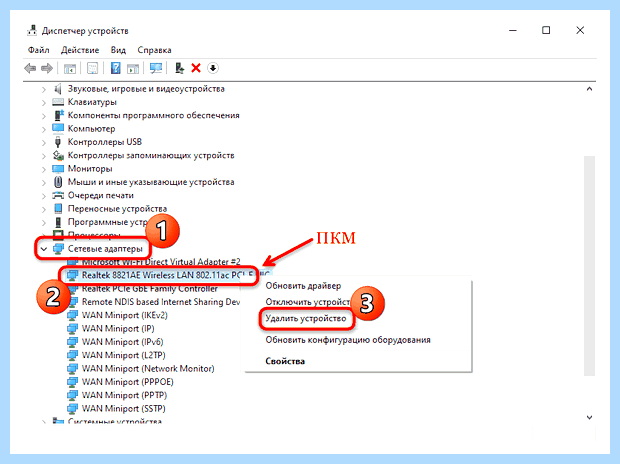Expand the Контроллеры USB node
Screen dimensions: 620x464
tap(44, 142)
